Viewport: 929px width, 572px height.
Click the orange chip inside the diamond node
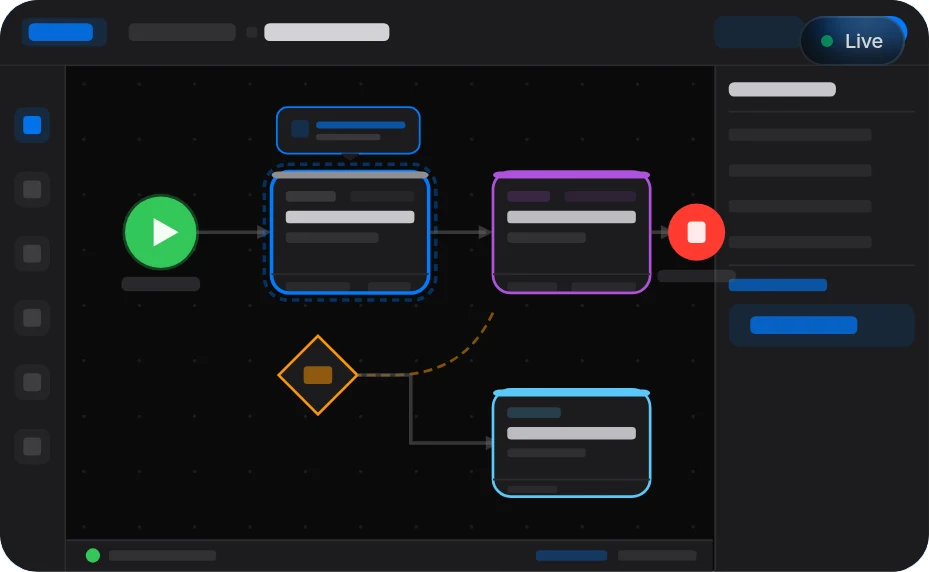click(x=318, y=375)
